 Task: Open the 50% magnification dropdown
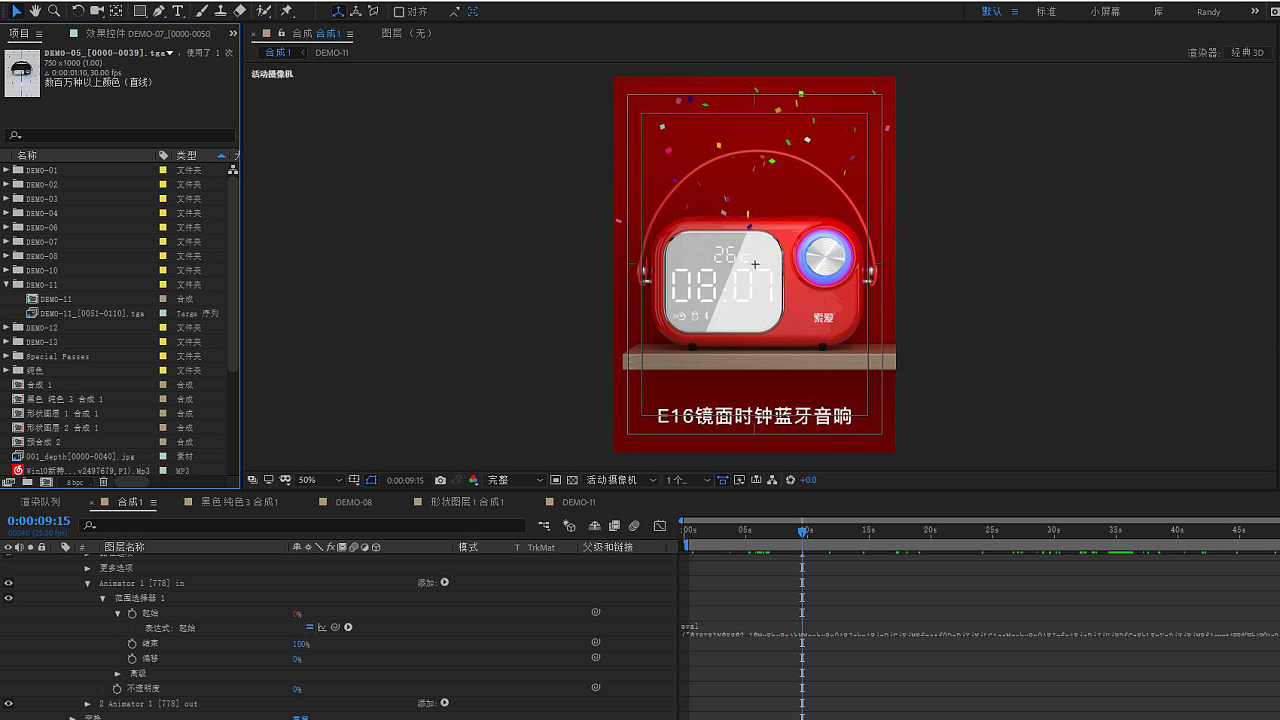tap(320, 480)
